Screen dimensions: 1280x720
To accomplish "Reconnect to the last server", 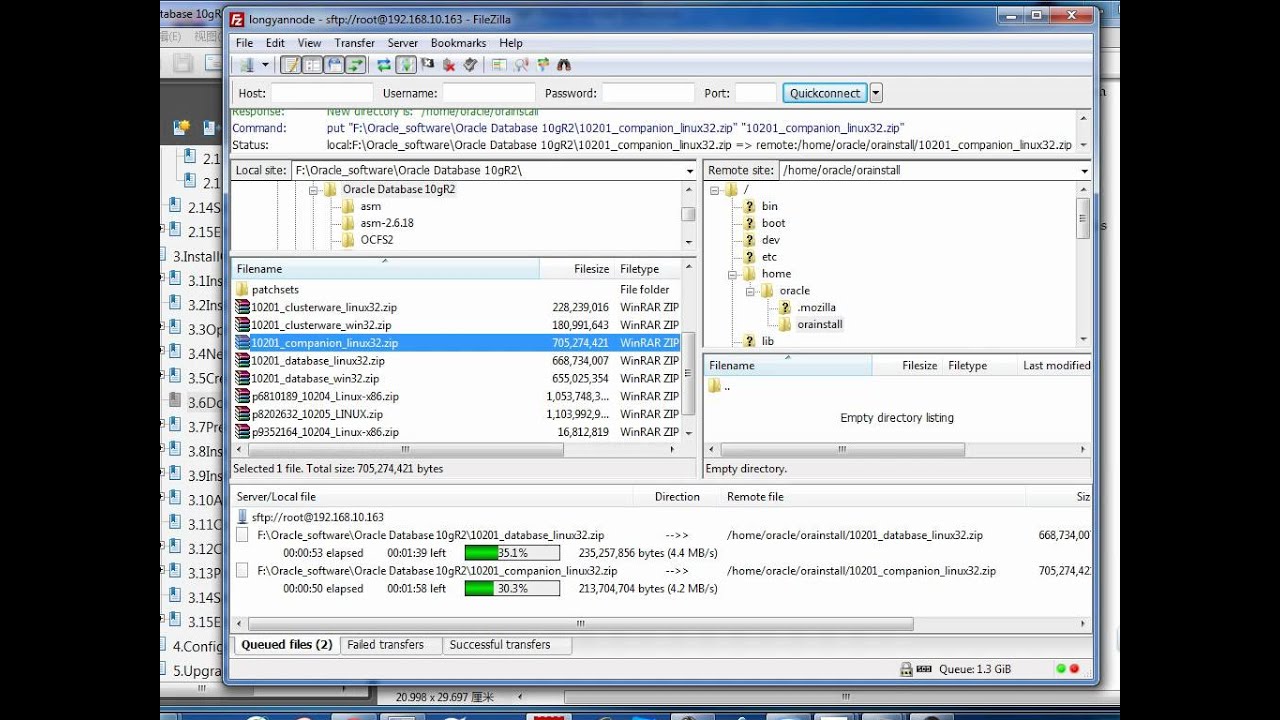I will click(x=471, y=65).
